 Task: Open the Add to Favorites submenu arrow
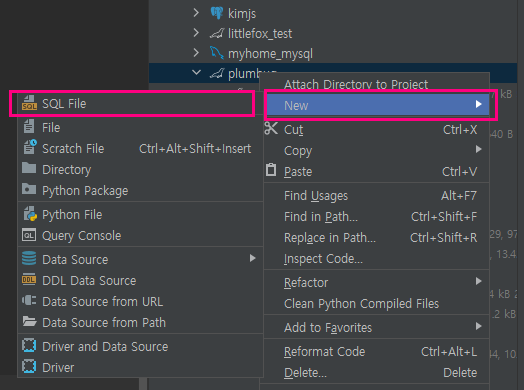coord(478,326)
